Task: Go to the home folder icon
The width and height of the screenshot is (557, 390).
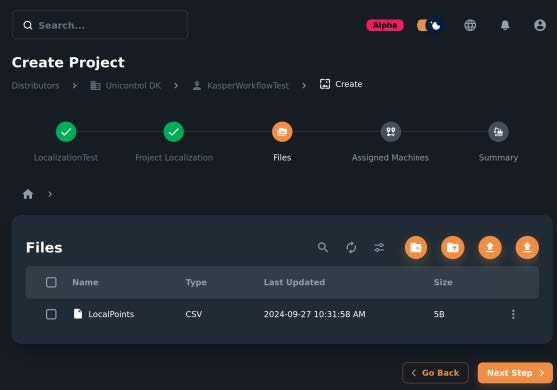Action: [x=28, y=194]
